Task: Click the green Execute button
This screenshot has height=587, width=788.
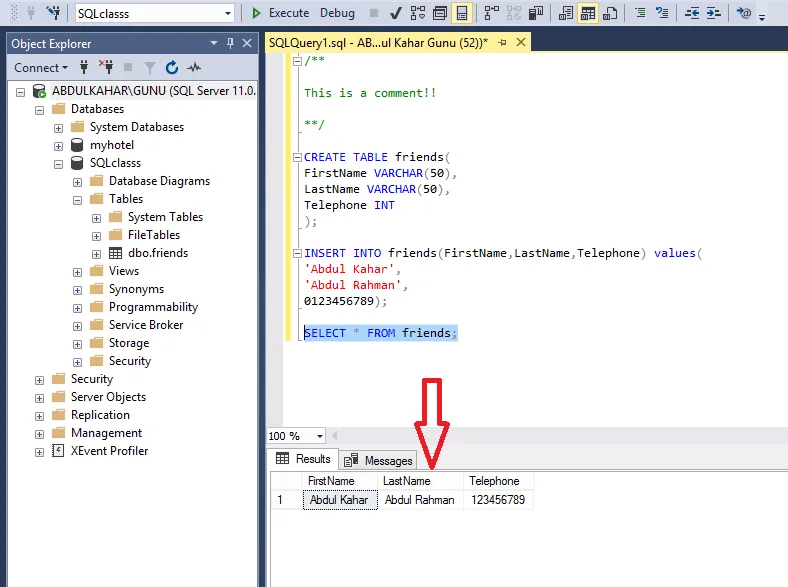Action: click(x=280, y=13)
